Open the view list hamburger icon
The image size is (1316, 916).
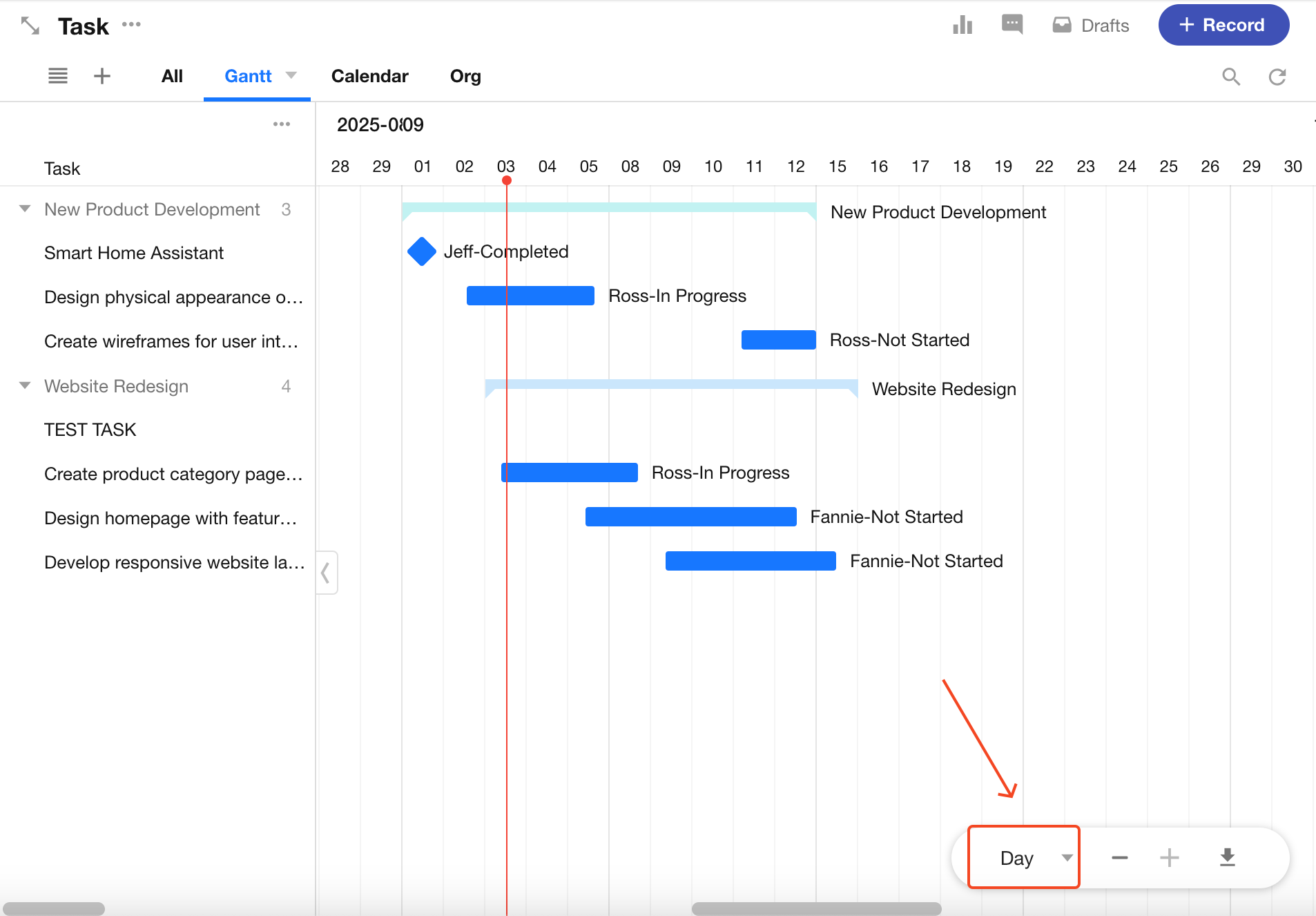(58, 76)
